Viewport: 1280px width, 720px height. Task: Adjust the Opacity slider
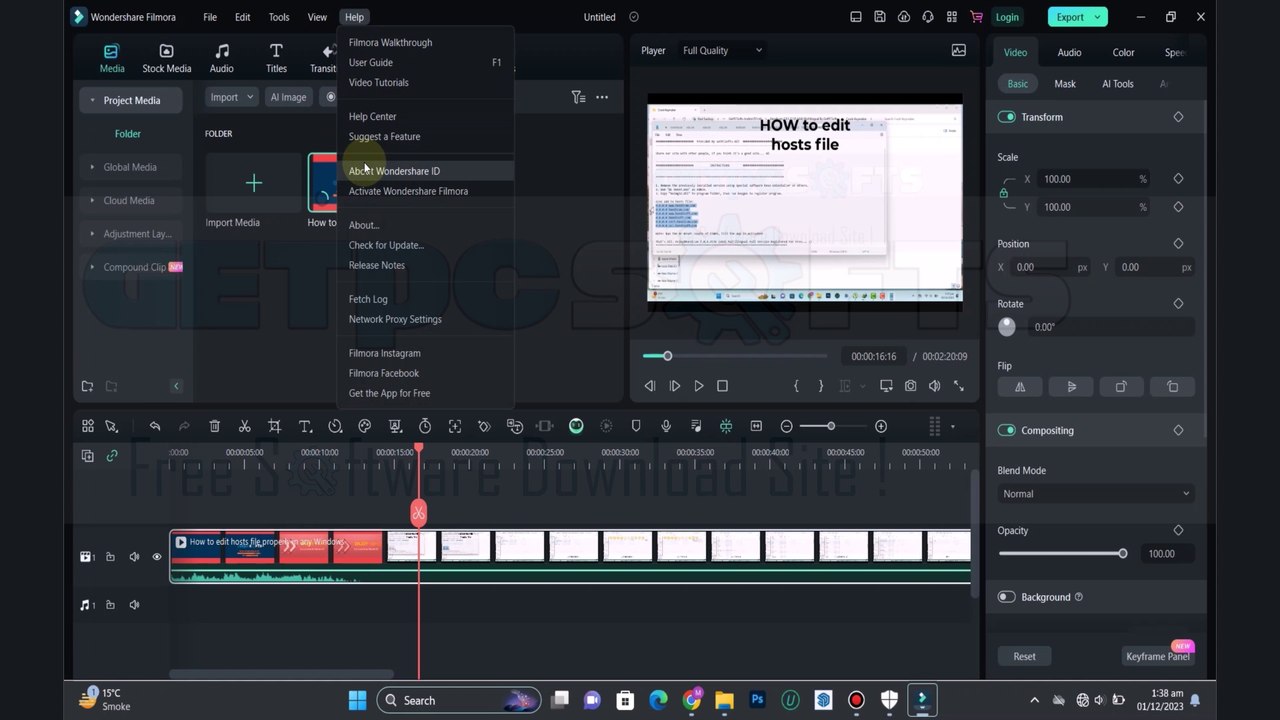1062,554
